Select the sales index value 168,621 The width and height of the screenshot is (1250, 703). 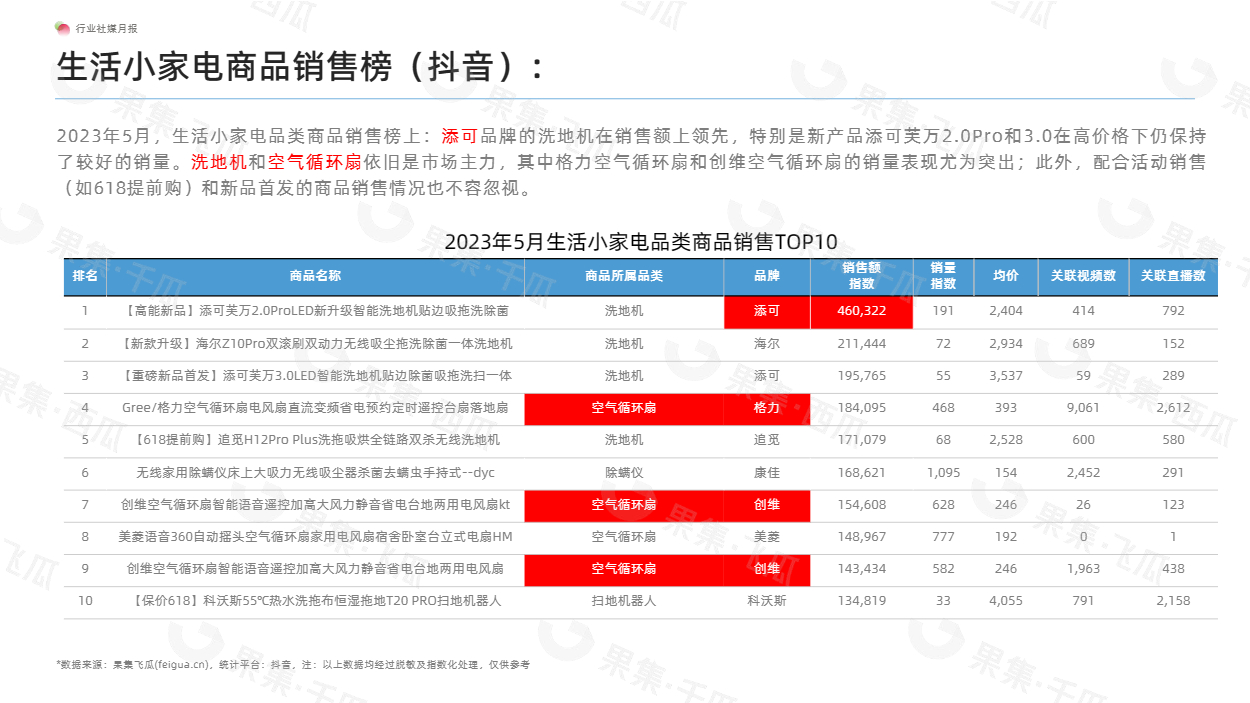coord(862,472)
